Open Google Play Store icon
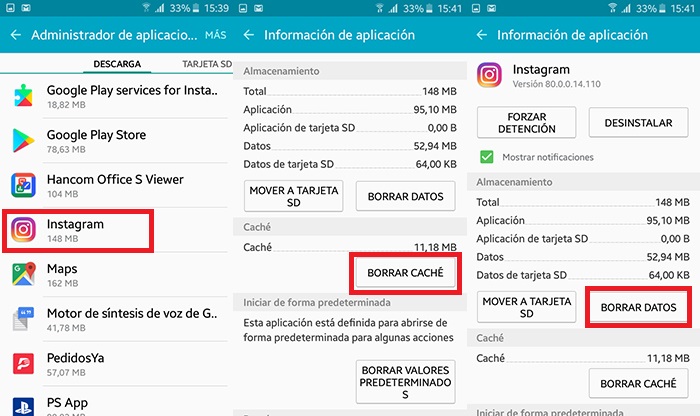 coord(23,140)
